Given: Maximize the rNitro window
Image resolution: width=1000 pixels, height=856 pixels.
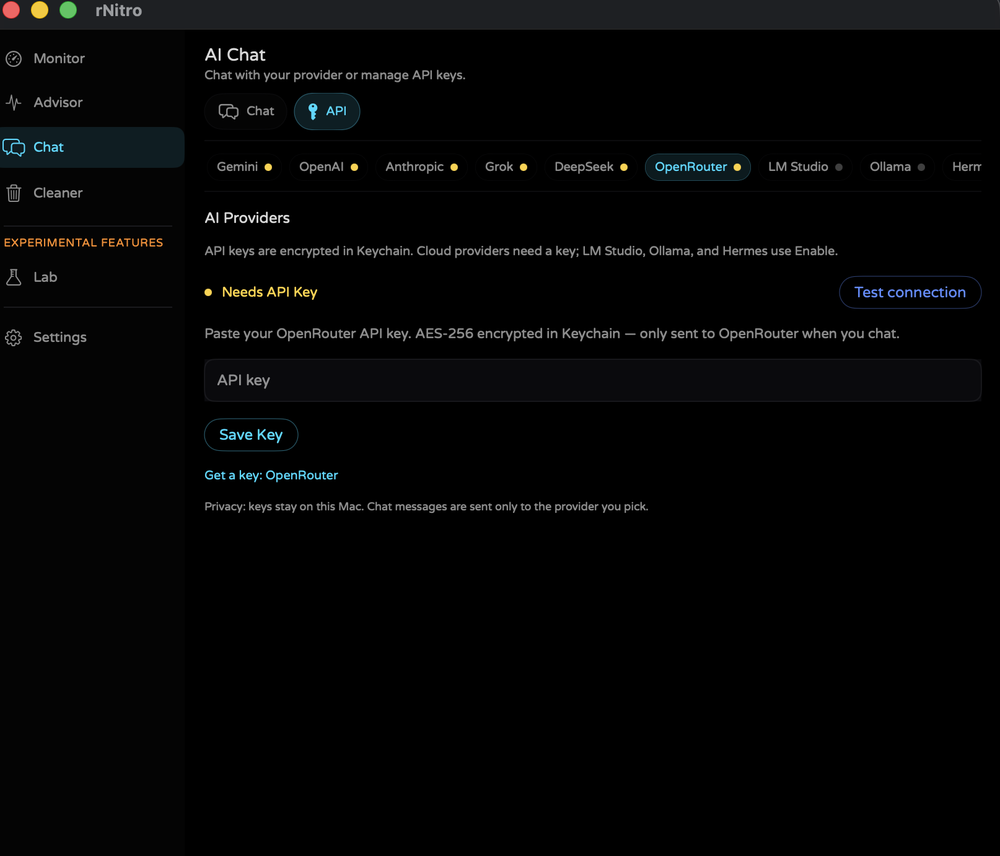Looking at the screenshot, I should pos(68,10).
